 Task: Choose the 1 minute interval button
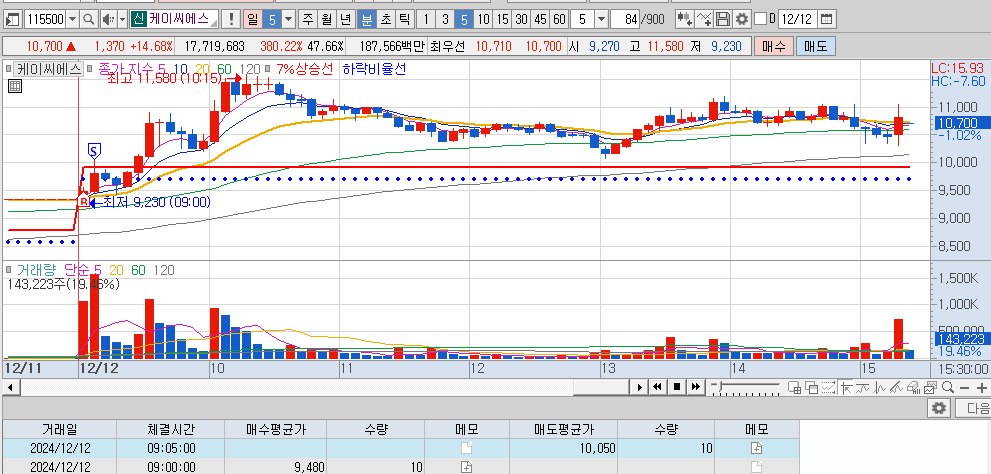[426, 19]
